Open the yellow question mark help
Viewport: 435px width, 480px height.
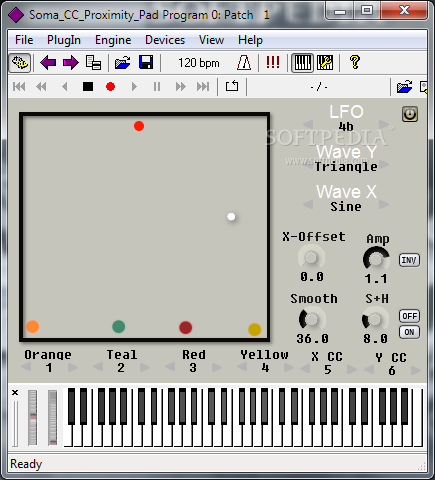[355, 62]
